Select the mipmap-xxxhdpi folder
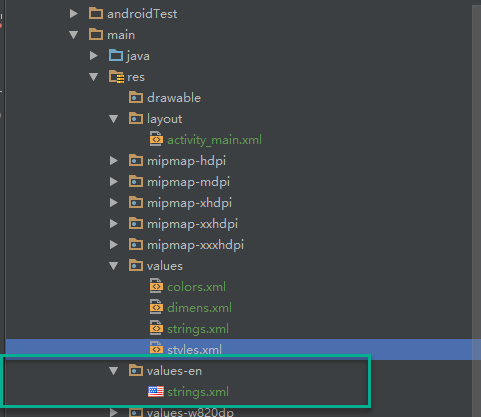Image resolution: width=481 pixels, height=417 pixels. coord(195,245)
